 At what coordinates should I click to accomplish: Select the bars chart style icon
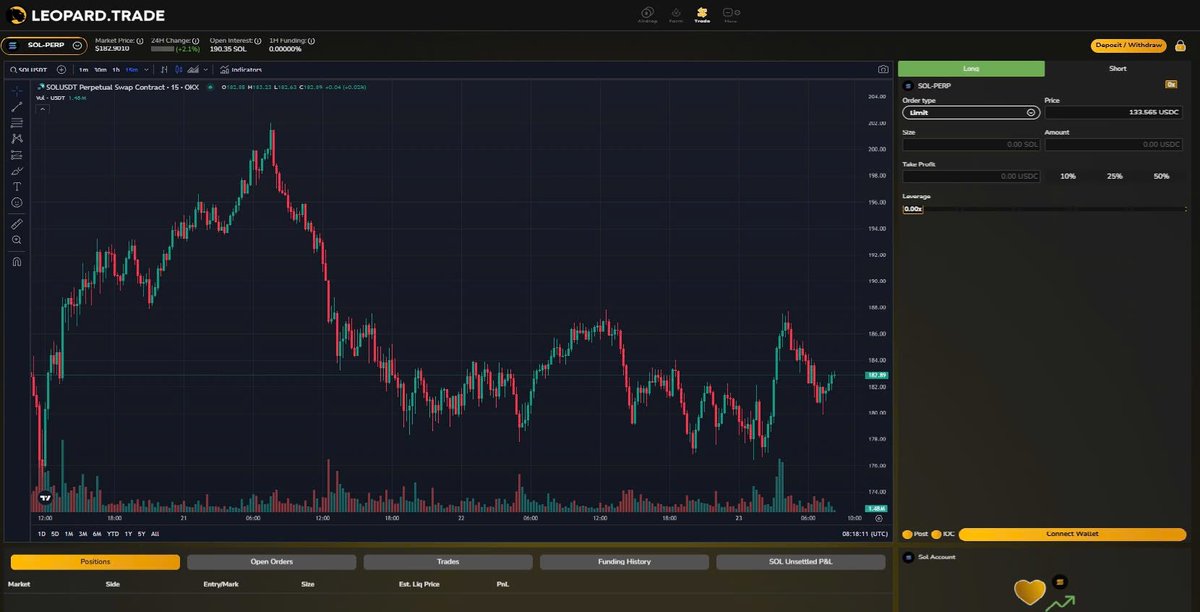coord(164,70)
